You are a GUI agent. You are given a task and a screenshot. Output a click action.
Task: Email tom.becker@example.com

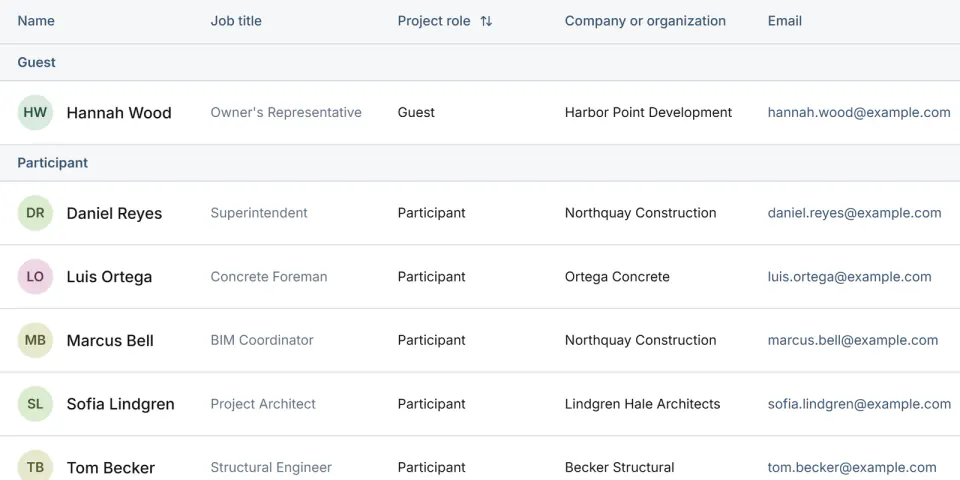pyautogui.click(x=852, y=468)
